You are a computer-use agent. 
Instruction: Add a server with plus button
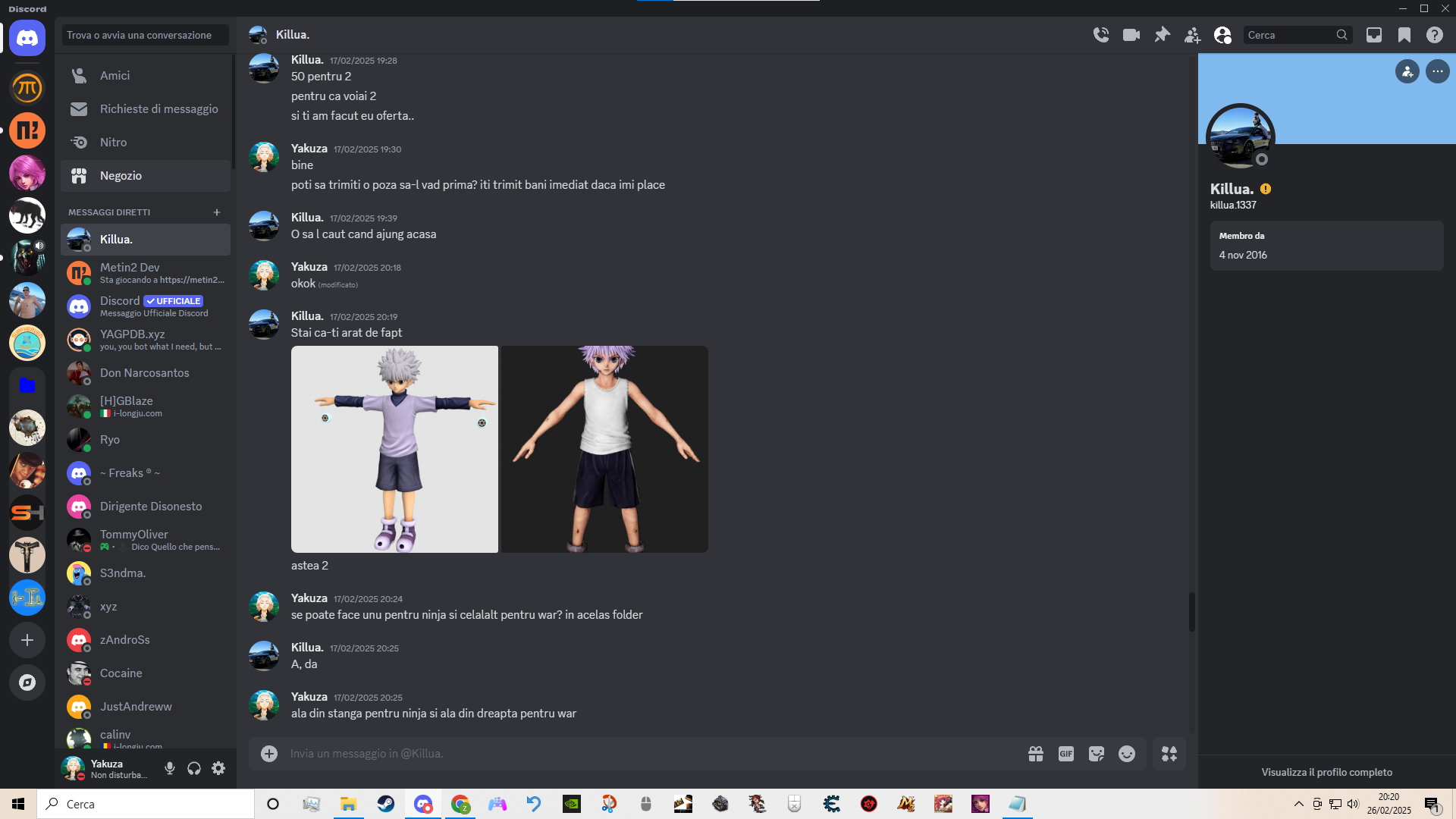coord(27,640)
